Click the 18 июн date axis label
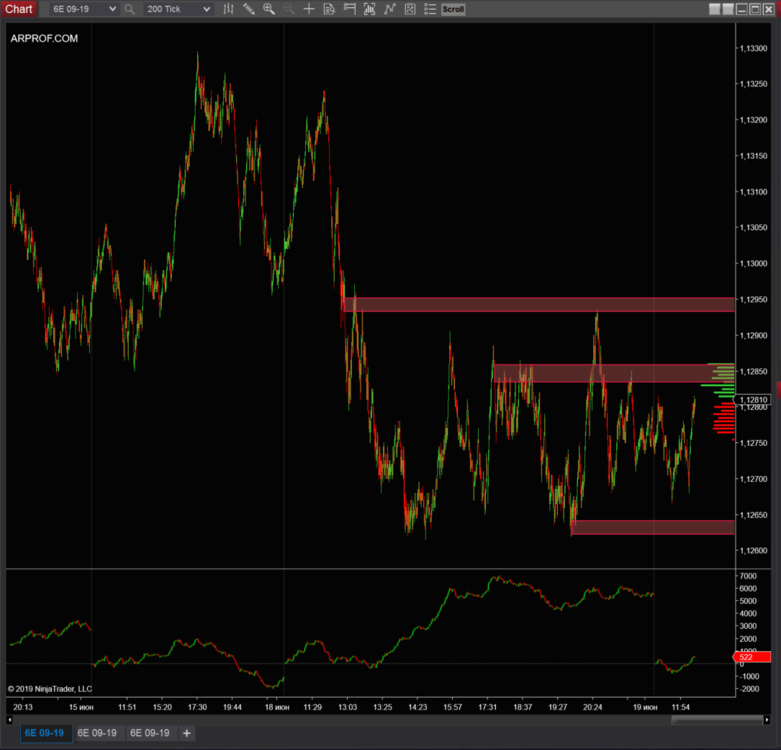 (277, 707)
